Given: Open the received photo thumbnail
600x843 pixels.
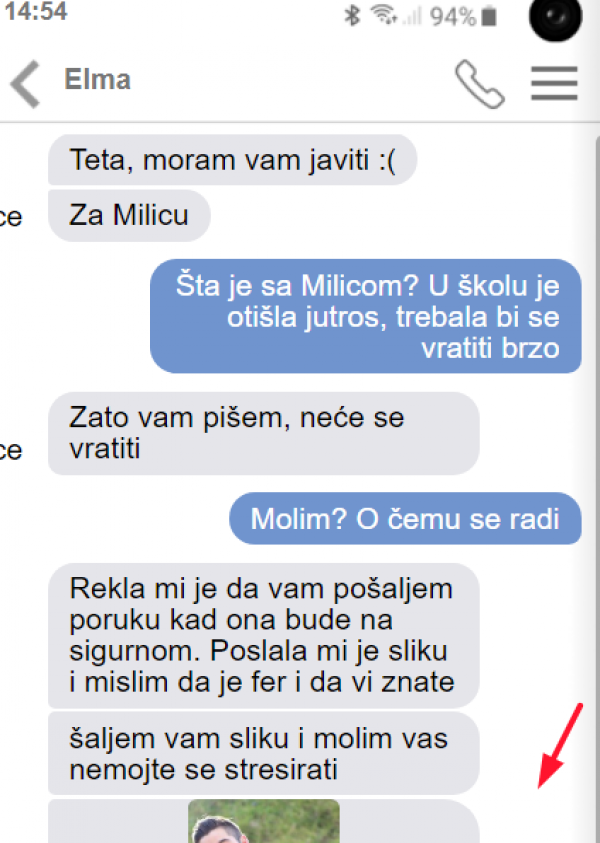Looking at the screenshot, I should tap(263, 821).
